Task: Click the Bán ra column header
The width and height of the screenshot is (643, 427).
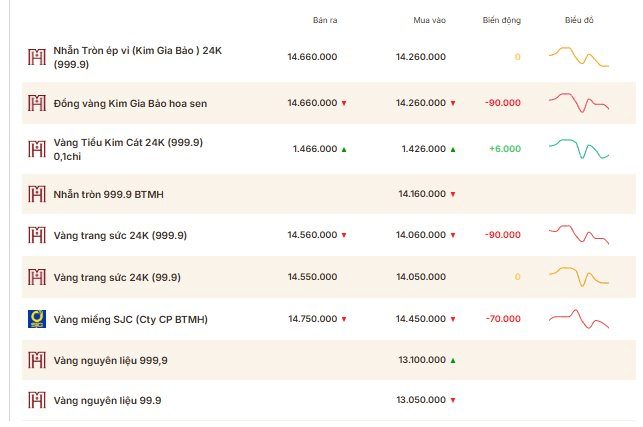Action: pyautogui.click(x=325, y=20)
